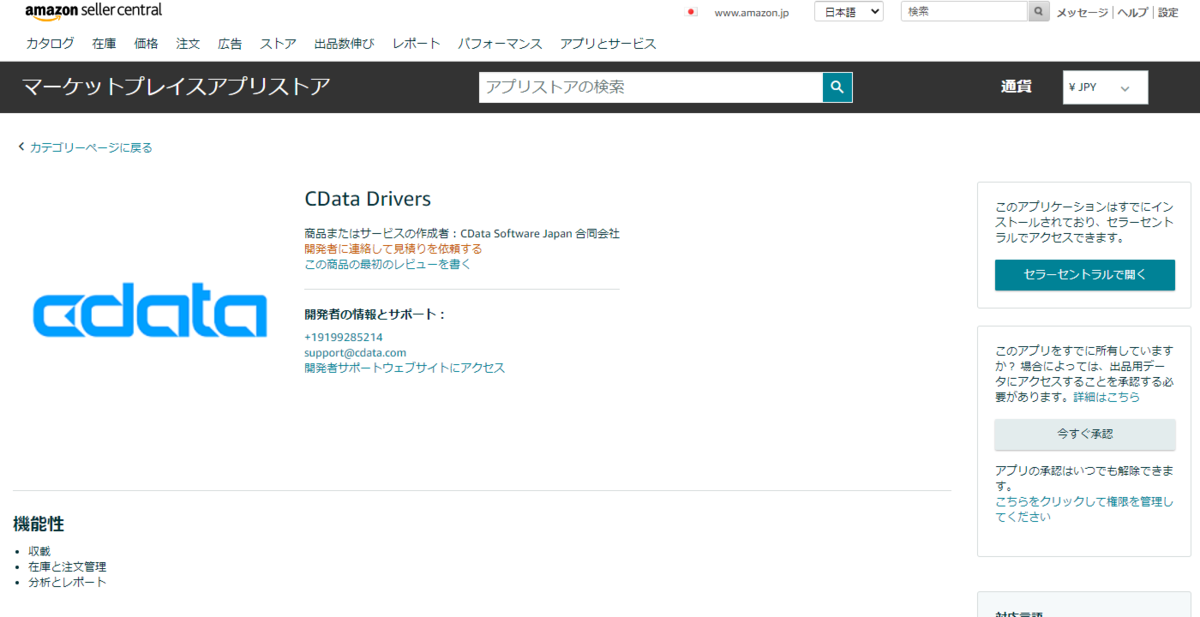Click the Amazon Seller Central logo
The image size is (1200, 617).
tap(93, 11)
